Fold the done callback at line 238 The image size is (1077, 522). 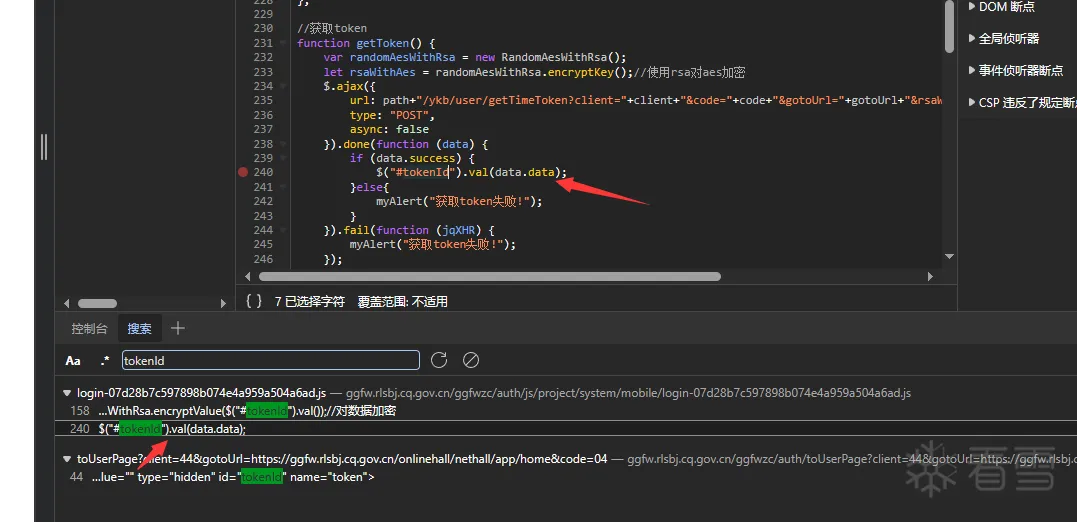pyautogui.click(x=283, y=144)
